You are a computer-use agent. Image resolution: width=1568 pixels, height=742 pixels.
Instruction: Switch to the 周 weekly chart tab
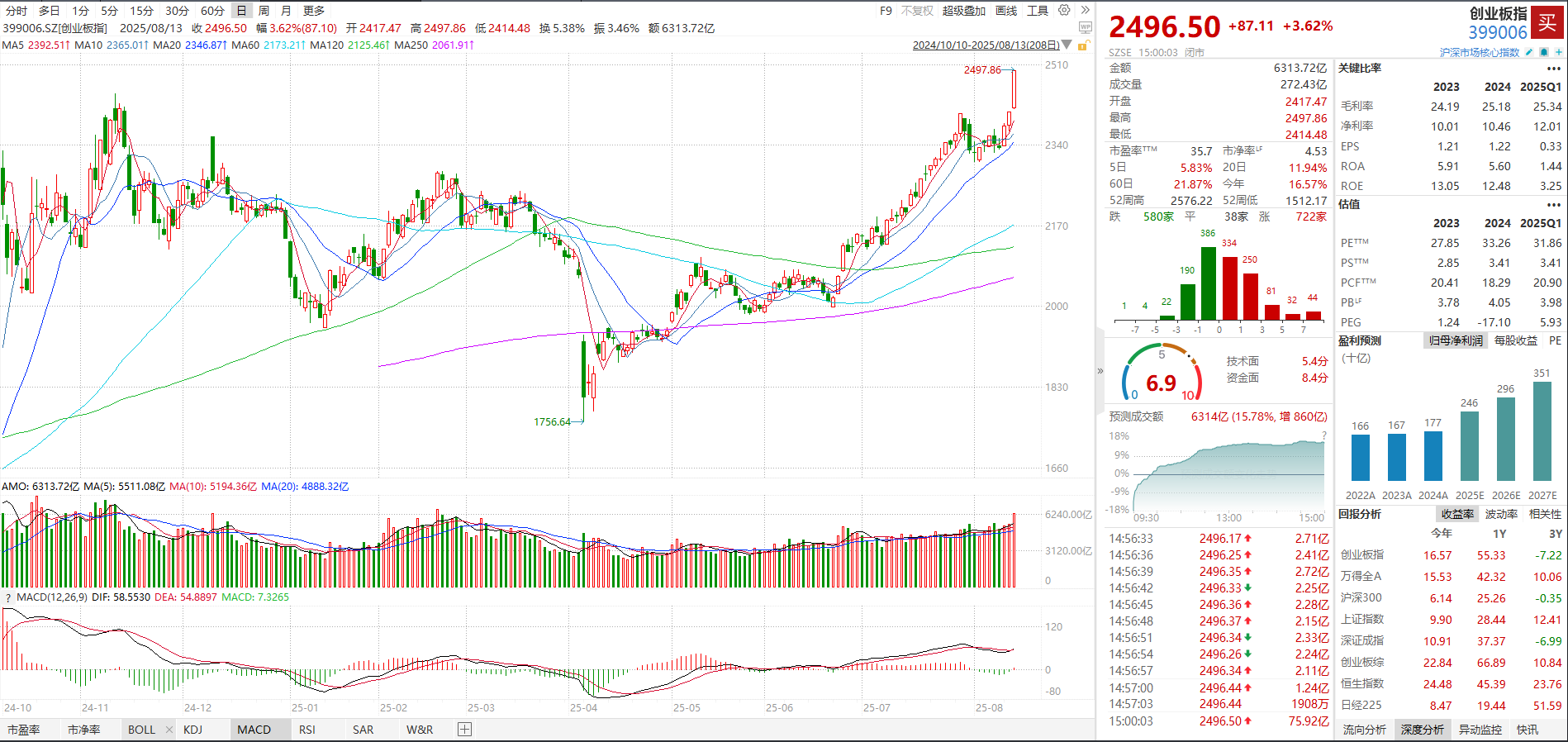pyautogui.click(x=264, y=11)
